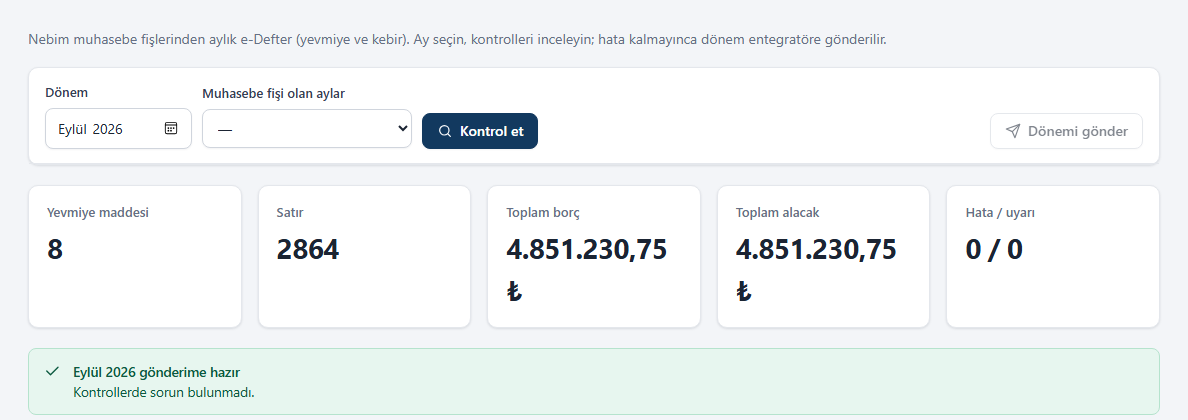Click the Eylül 2026 gönderime hazır message
This screenshot has height=420, width=1188.
[157, 372]
